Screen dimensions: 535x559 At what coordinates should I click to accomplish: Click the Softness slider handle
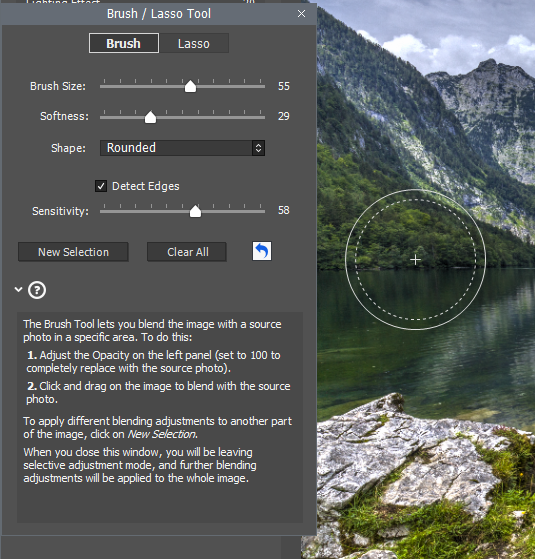pos(150,117)
